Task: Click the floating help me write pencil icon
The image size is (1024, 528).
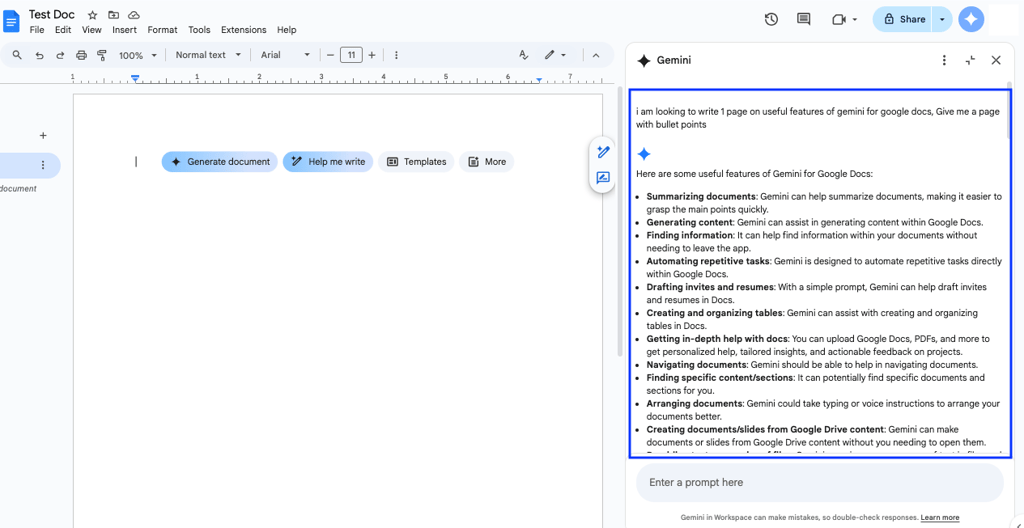Action: click(x=603, y=152)
